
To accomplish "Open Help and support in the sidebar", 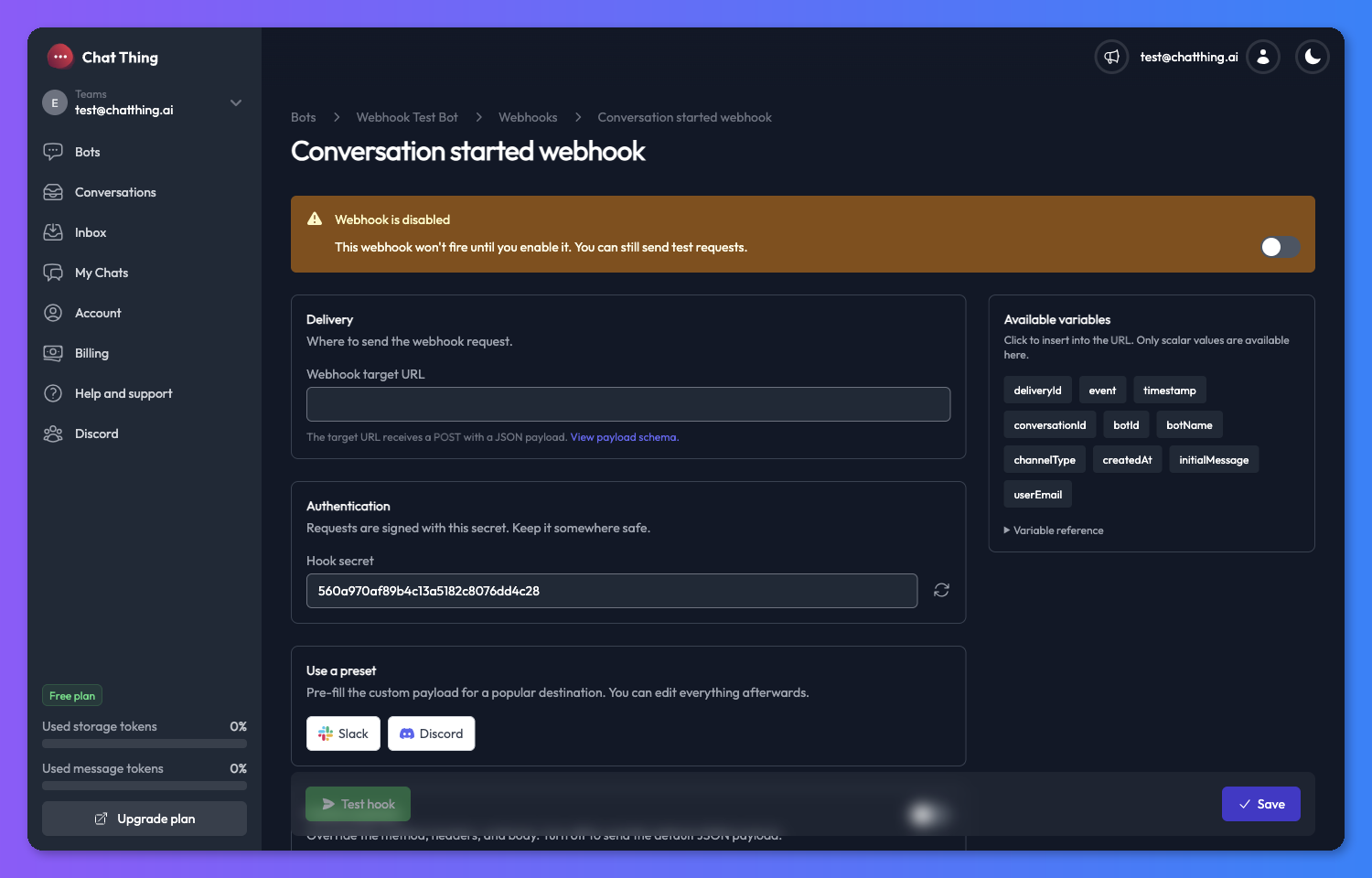I will coord(145,393).
